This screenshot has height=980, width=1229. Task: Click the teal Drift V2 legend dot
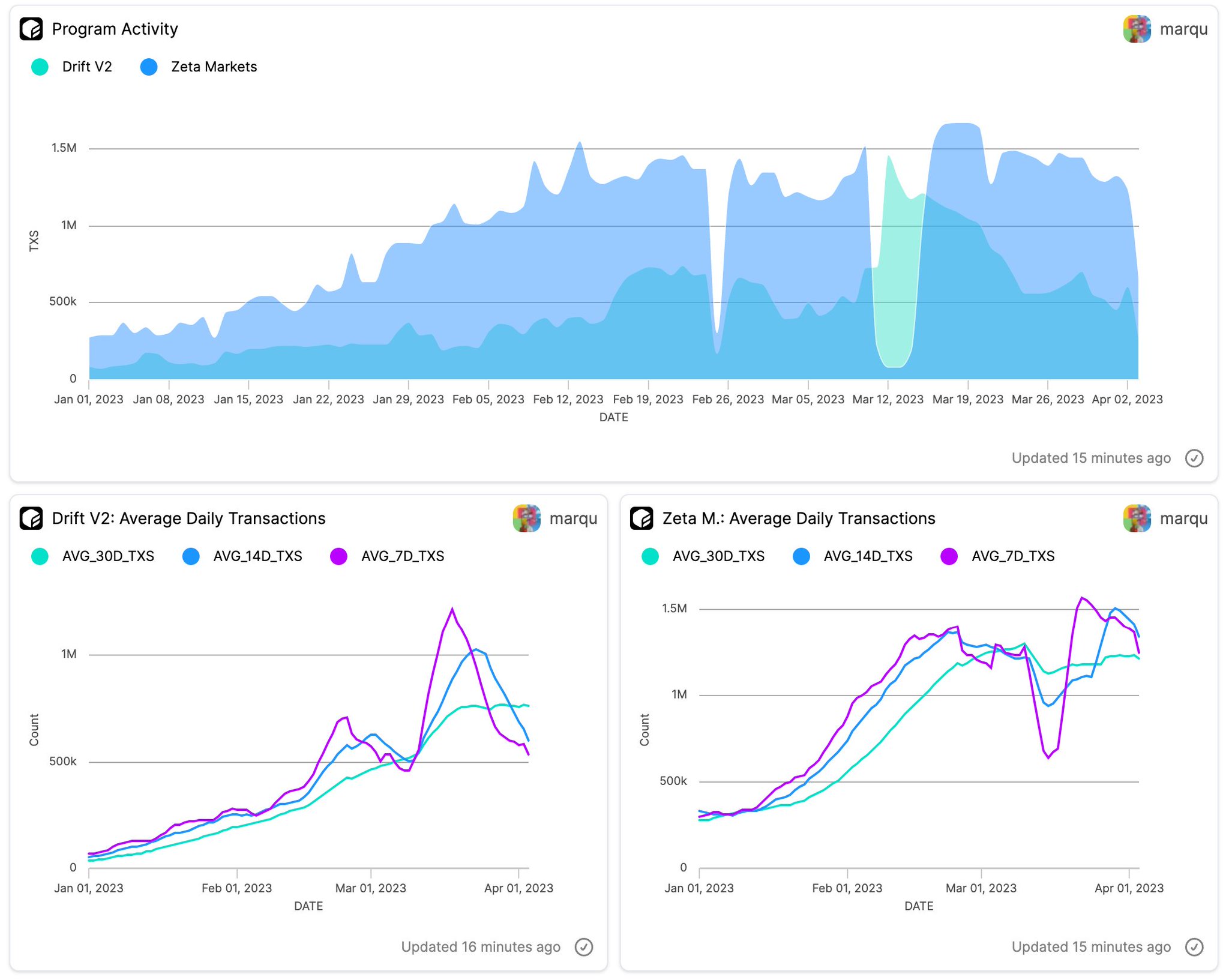40,67
